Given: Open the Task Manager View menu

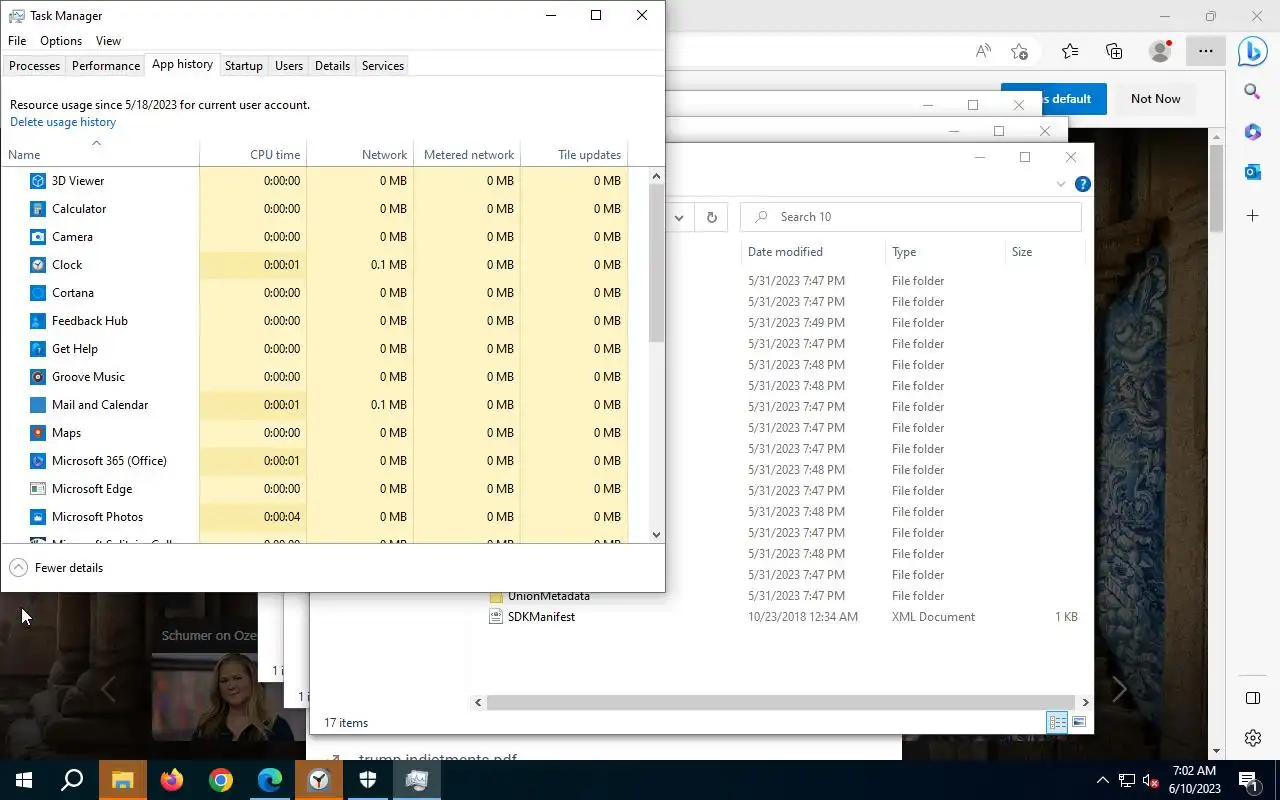Looking at the screenshot, I should coord(108,41).
